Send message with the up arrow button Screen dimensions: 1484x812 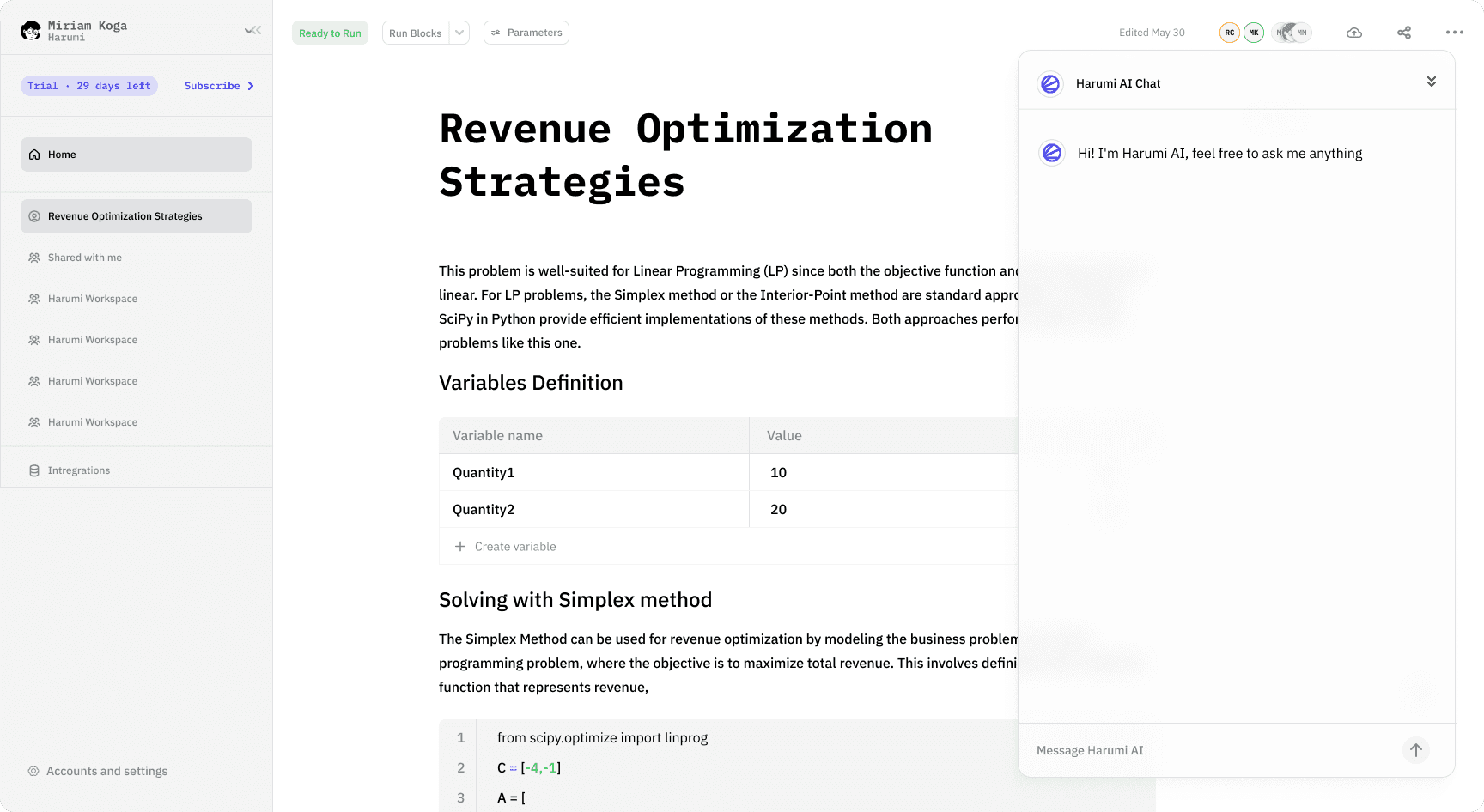(1415, 750)
